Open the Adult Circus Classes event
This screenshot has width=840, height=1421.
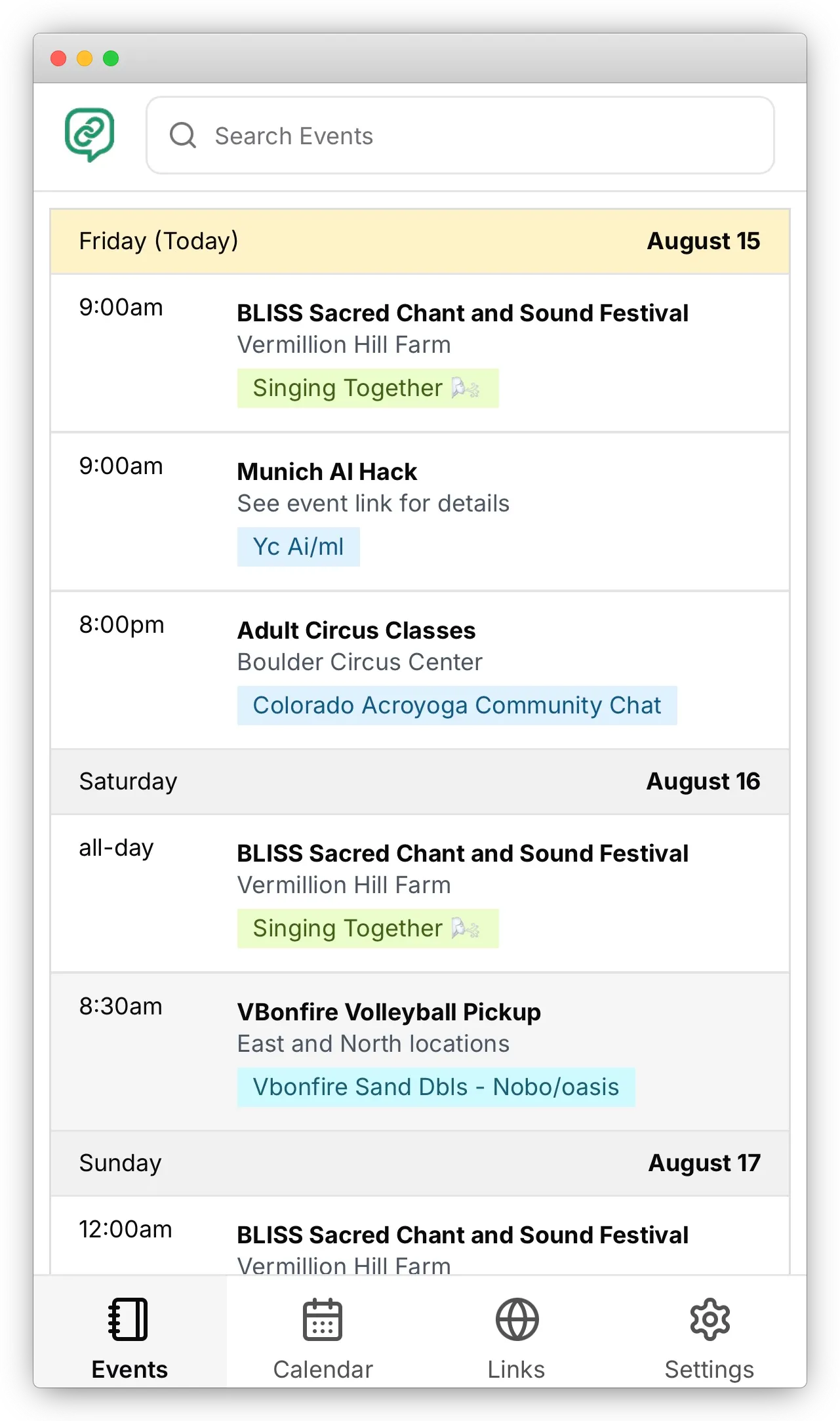coord(356,631)
